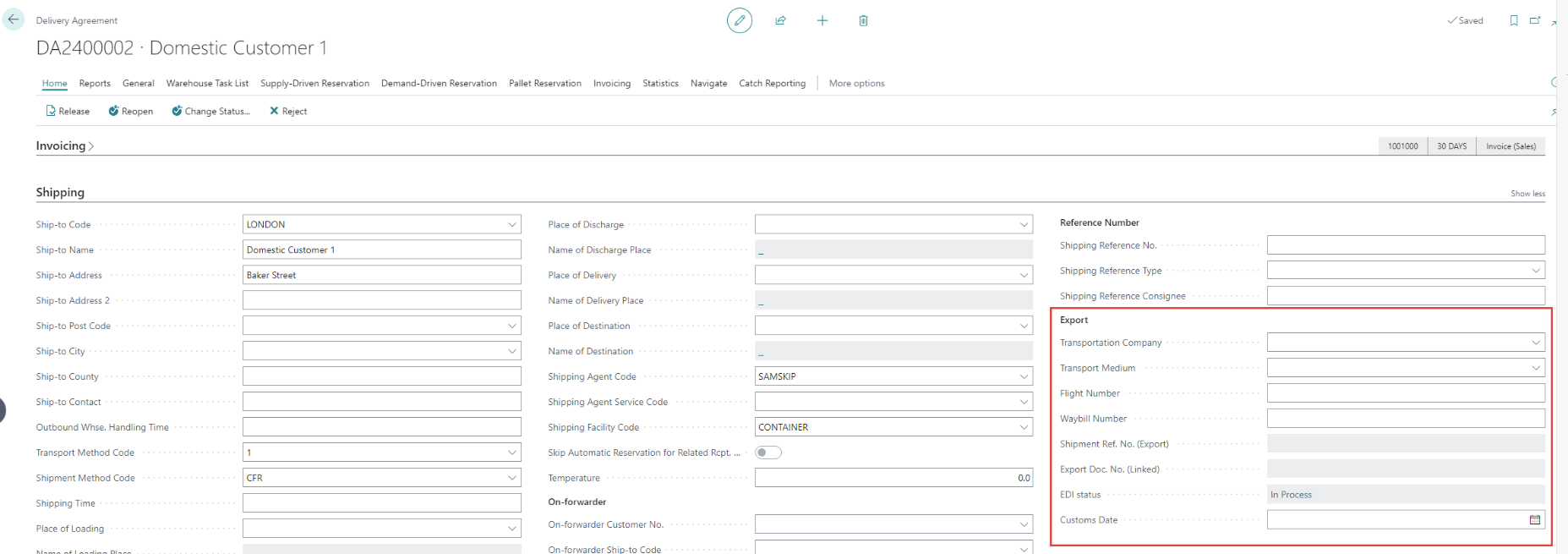Click the bookmark icon
This screenshot has height=554, width=1568.
coord(1513,20)
